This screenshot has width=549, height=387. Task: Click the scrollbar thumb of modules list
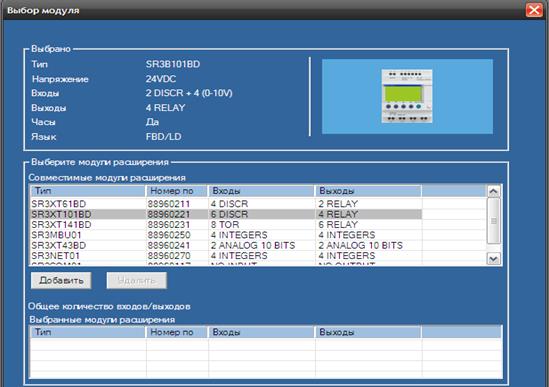(x=494, y=221)
